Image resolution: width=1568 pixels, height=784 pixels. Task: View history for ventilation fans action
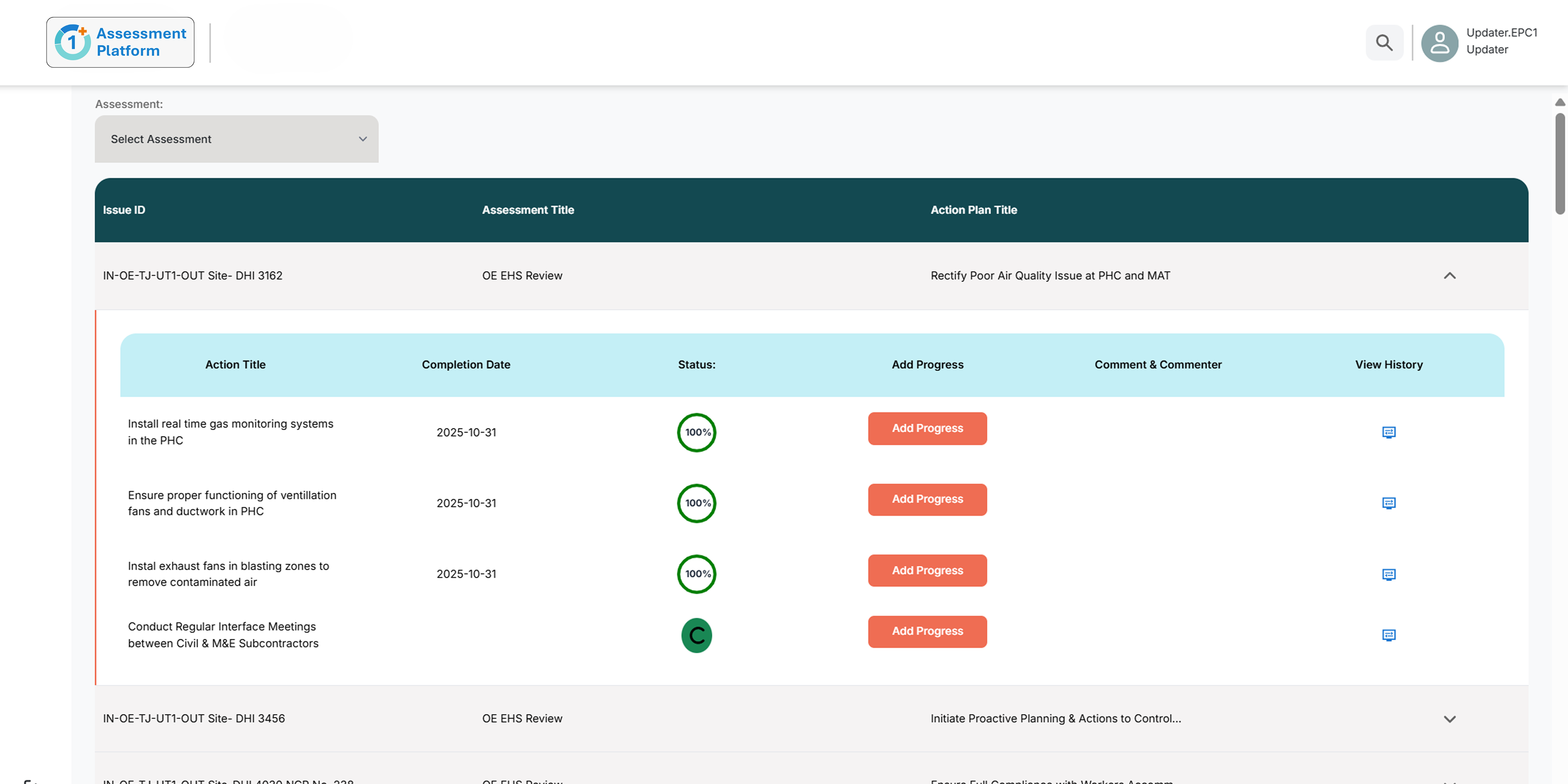tap(1389, 503)
